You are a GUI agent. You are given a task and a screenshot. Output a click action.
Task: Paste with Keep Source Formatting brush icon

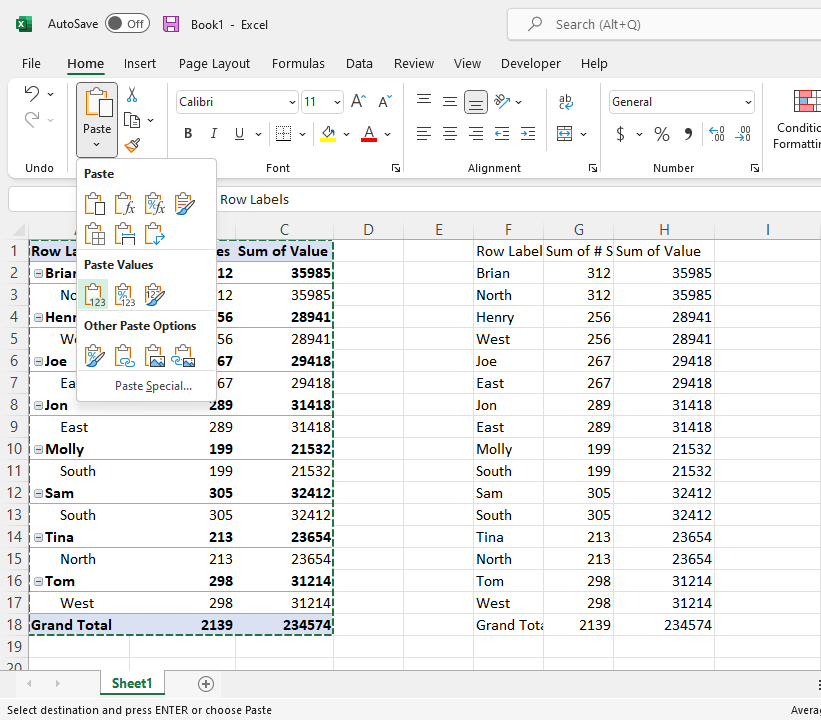183,204
